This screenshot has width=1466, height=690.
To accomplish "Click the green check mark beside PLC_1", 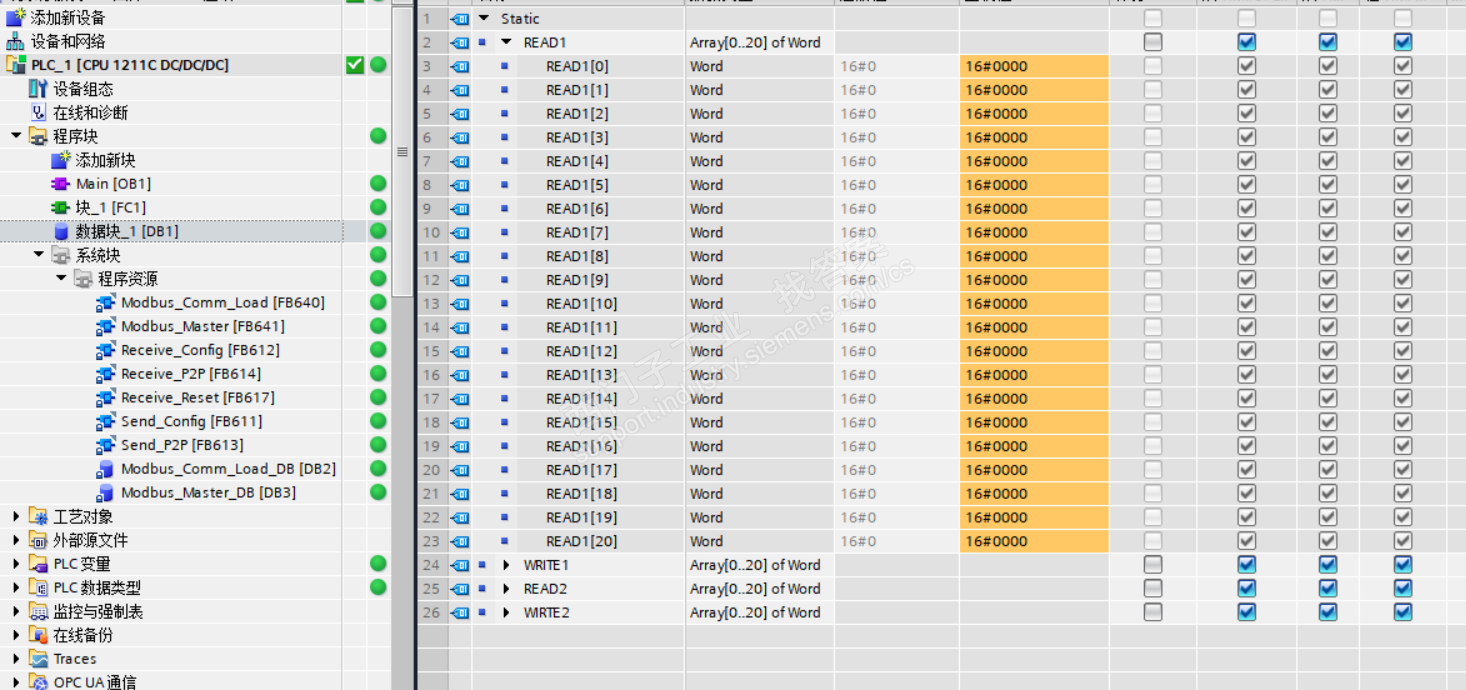I will coord(355,65).
